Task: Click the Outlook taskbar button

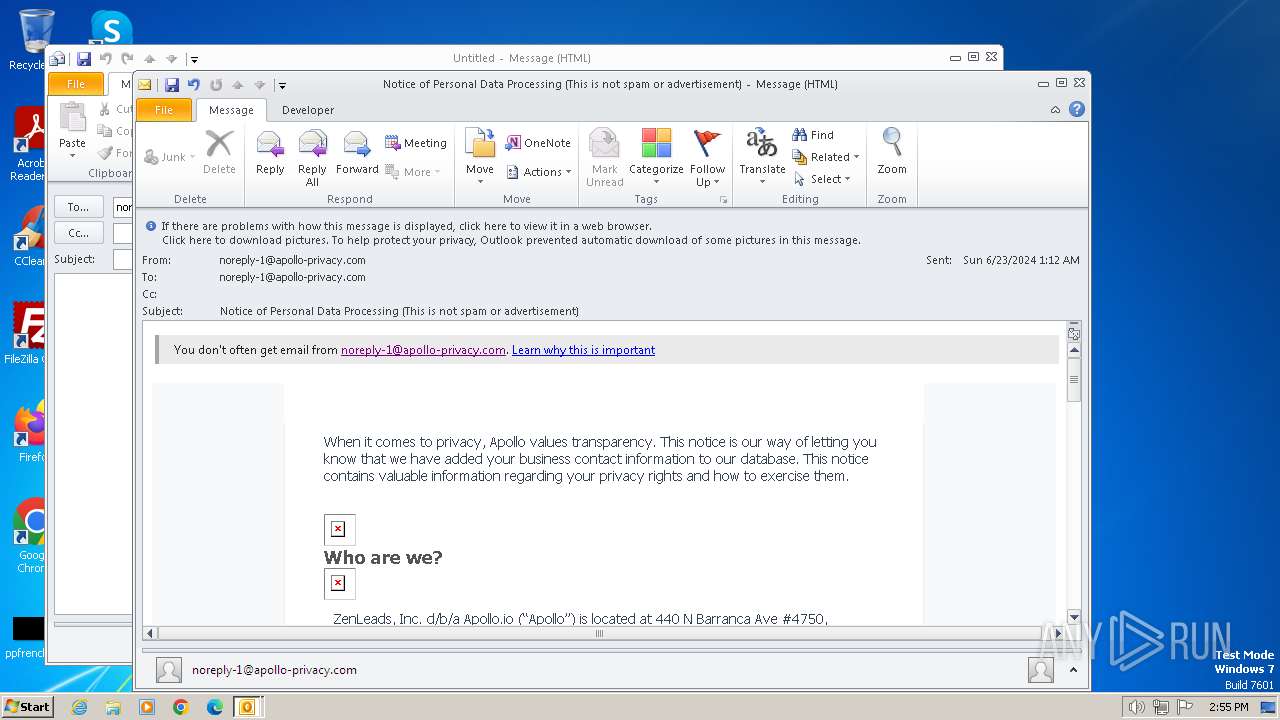Action: [247, 707]
